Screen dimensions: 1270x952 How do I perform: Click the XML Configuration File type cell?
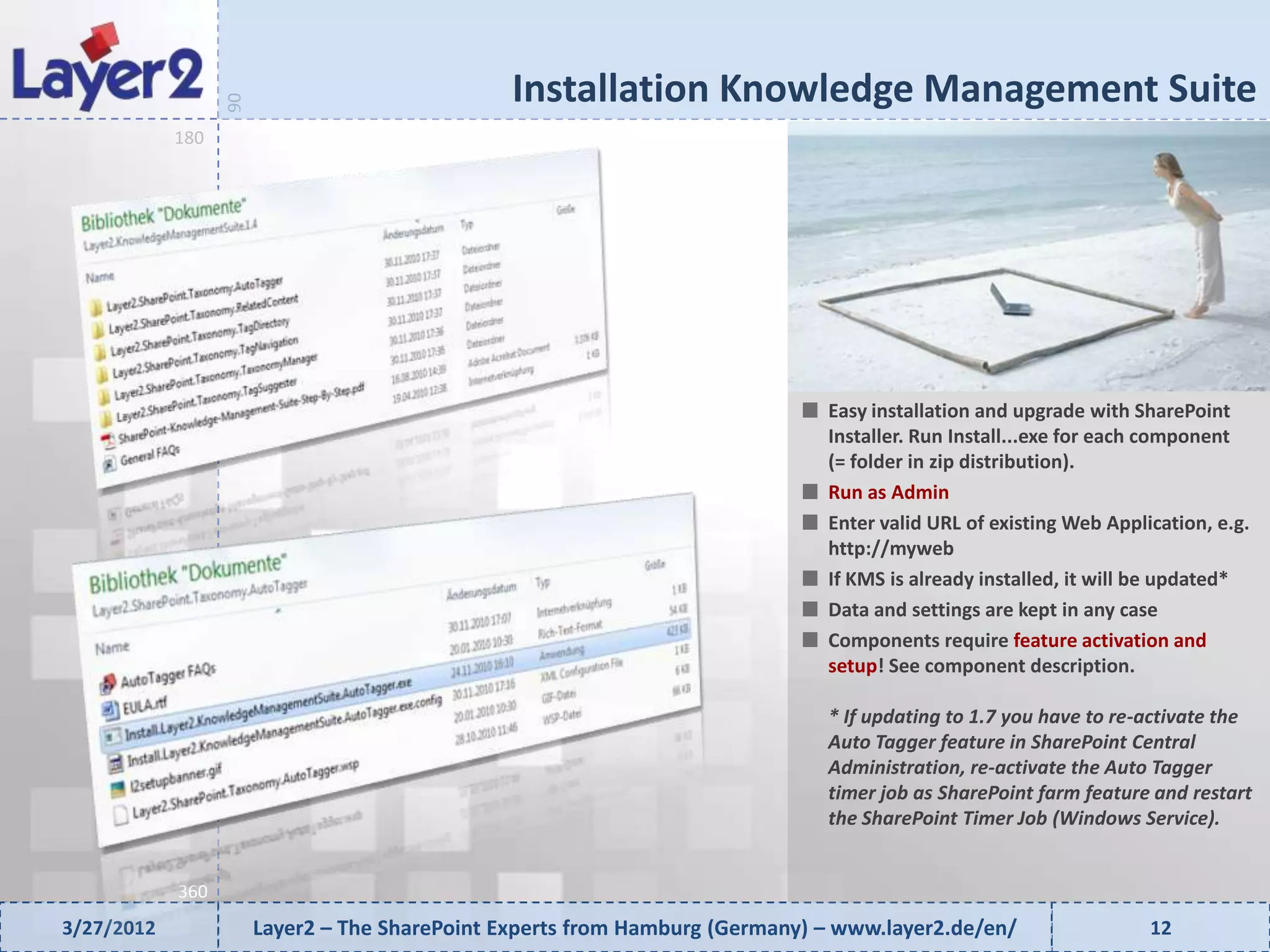point(582,672)
